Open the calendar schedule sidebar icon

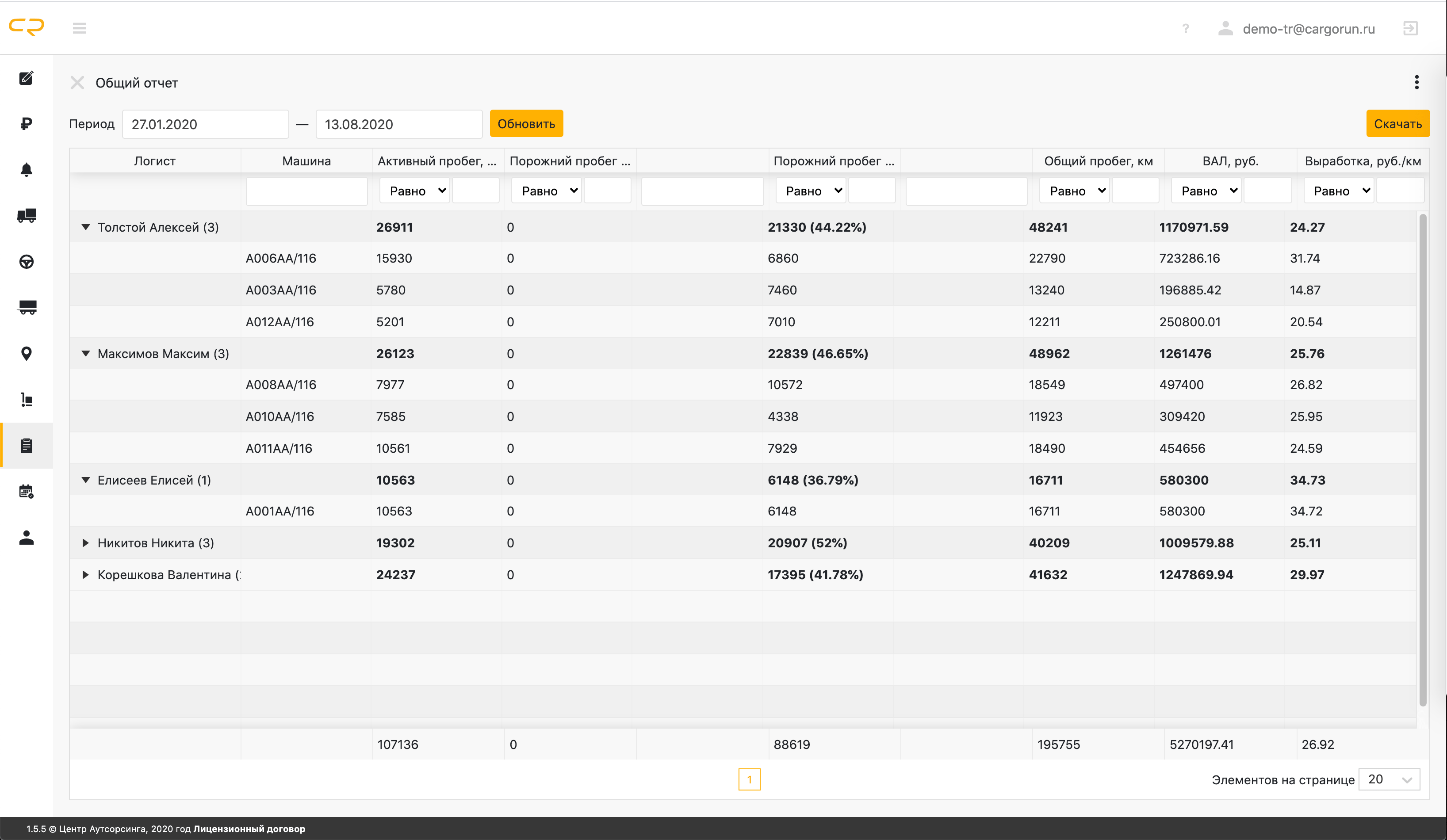click(27, 492)
